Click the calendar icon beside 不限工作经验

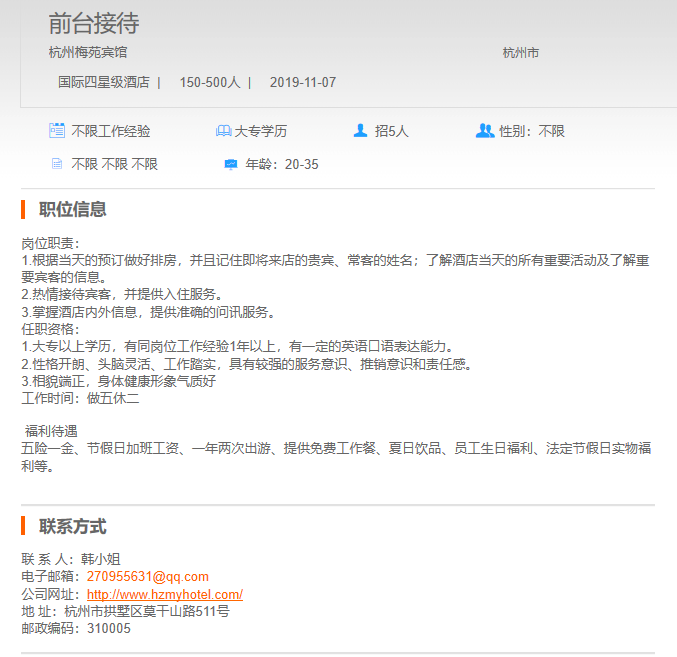pyautogui.click(x=57, y=131)
